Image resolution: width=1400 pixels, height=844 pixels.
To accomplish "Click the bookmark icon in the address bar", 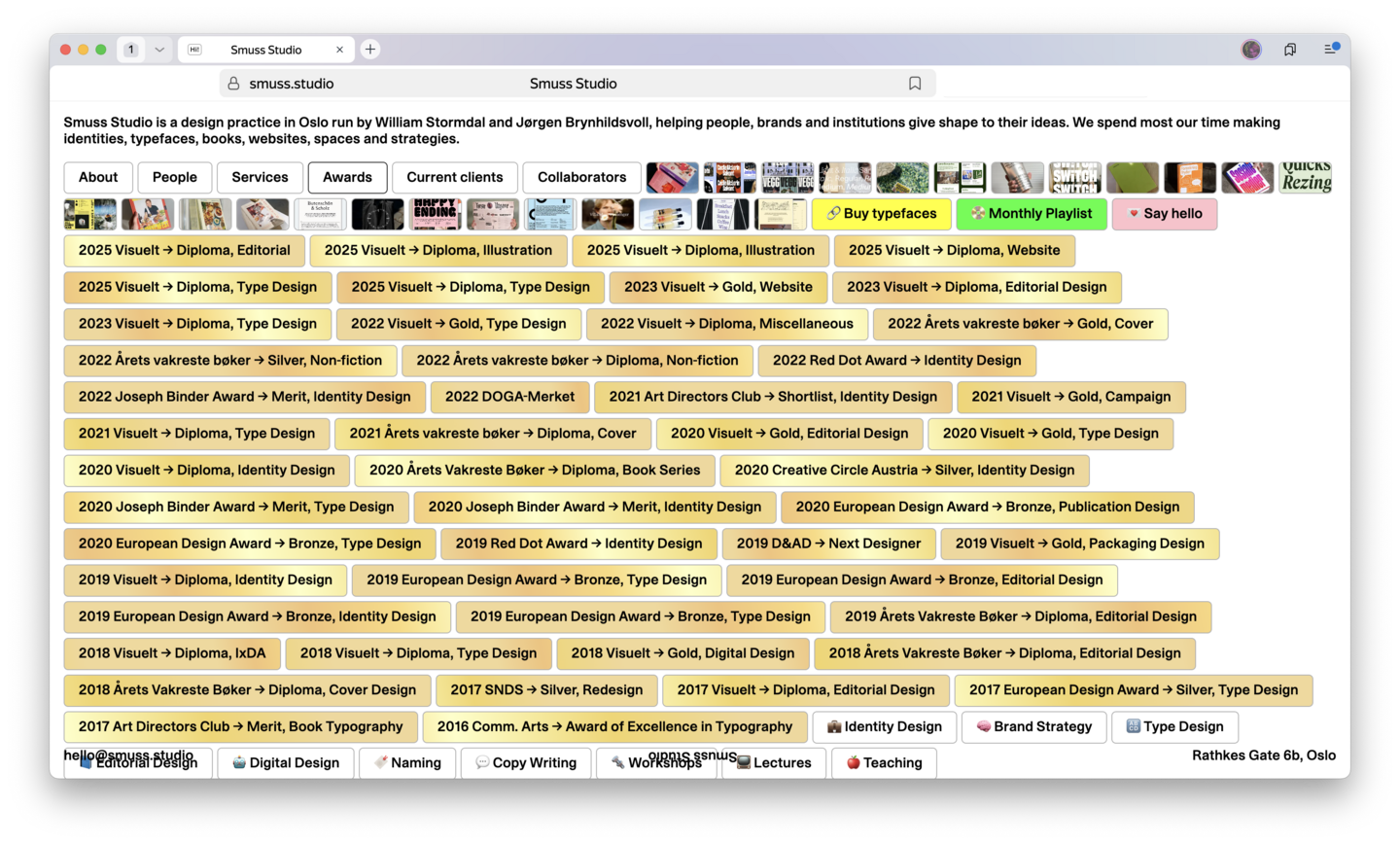I will [915, 84].
